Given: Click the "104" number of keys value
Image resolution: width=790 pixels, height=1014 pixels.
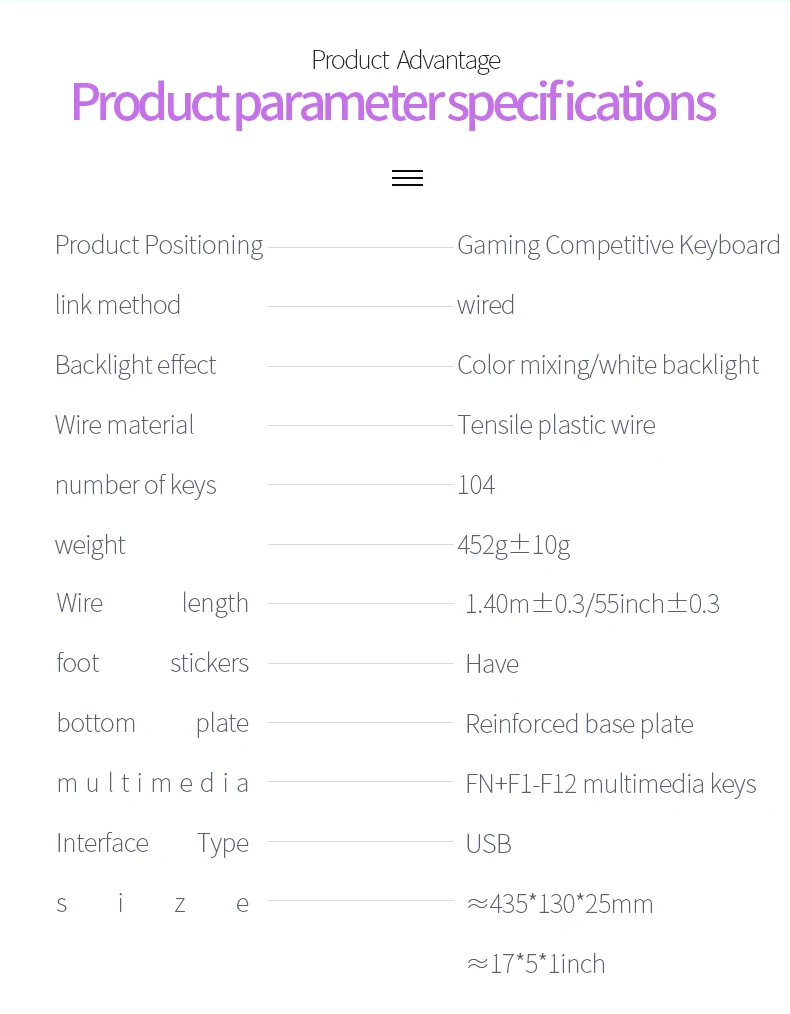Looking at the screenshot, I should pos(476,485).
